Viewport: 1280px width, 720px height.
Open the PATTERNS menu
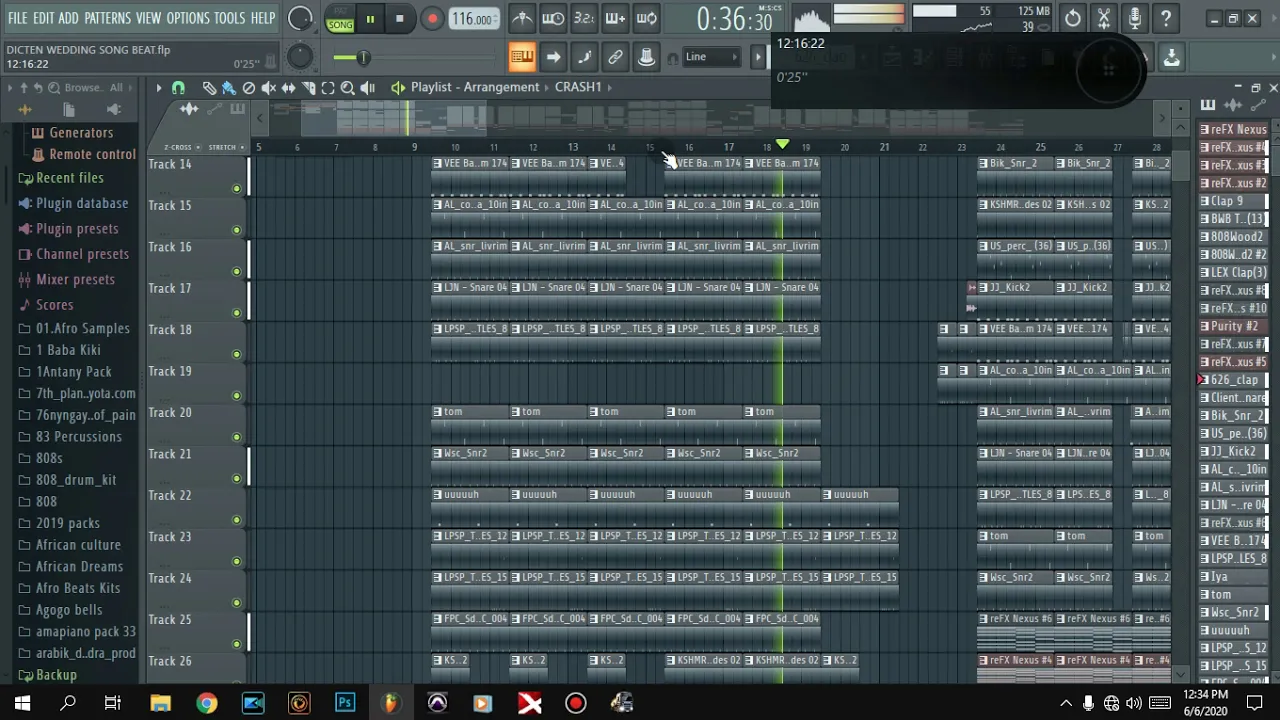[107, 18]
